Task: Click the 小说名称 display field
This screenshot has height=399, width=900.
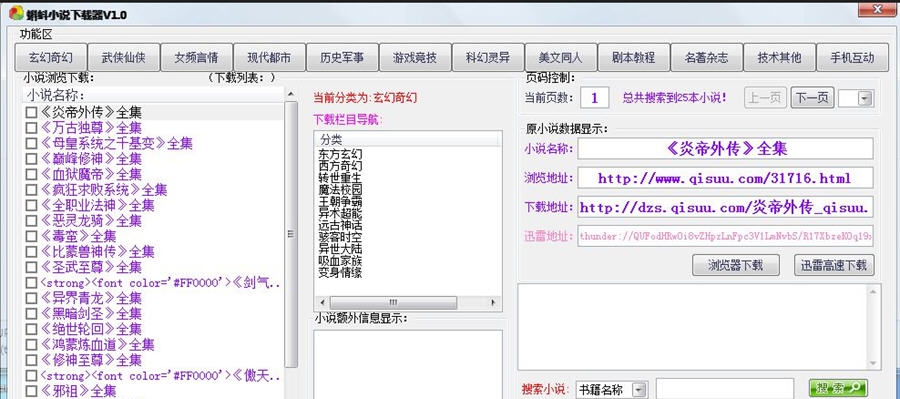Action: [x=725, y=149]
